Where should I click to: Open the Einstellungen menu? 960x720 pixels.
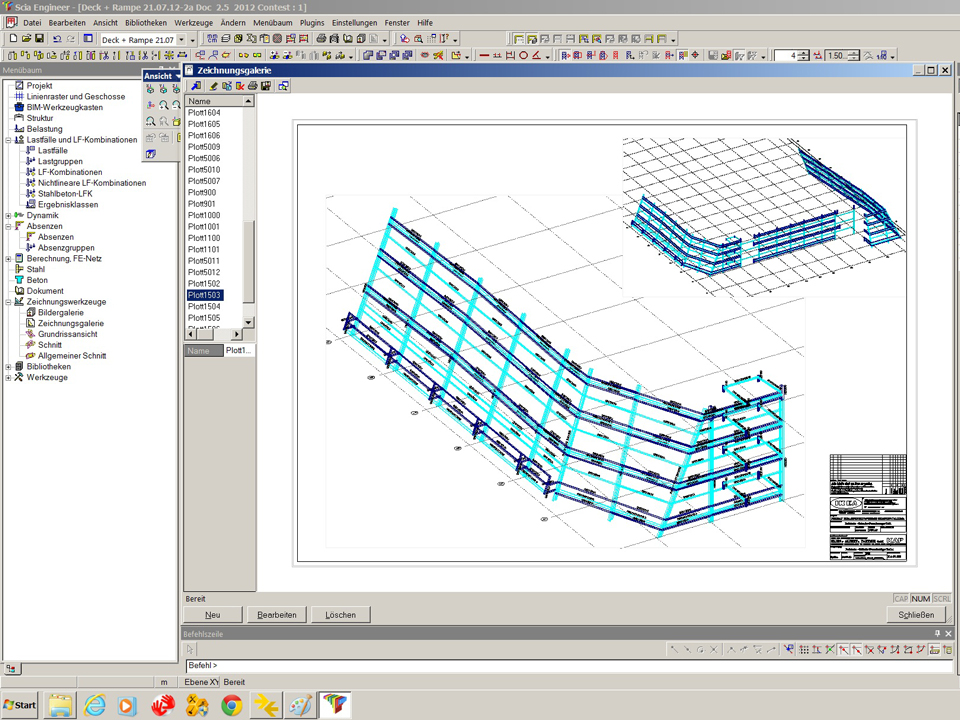[x=354, y=22]
